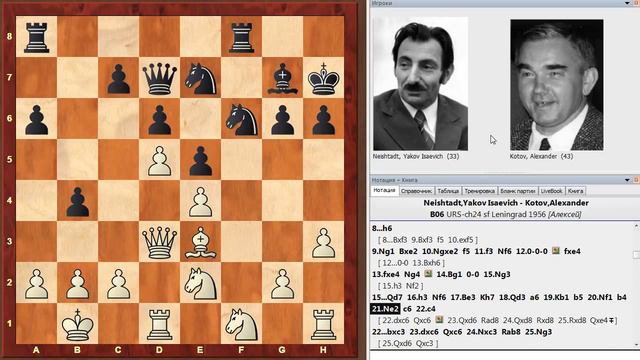Switch to the Бланк партии tab

(x=518, y=191)
